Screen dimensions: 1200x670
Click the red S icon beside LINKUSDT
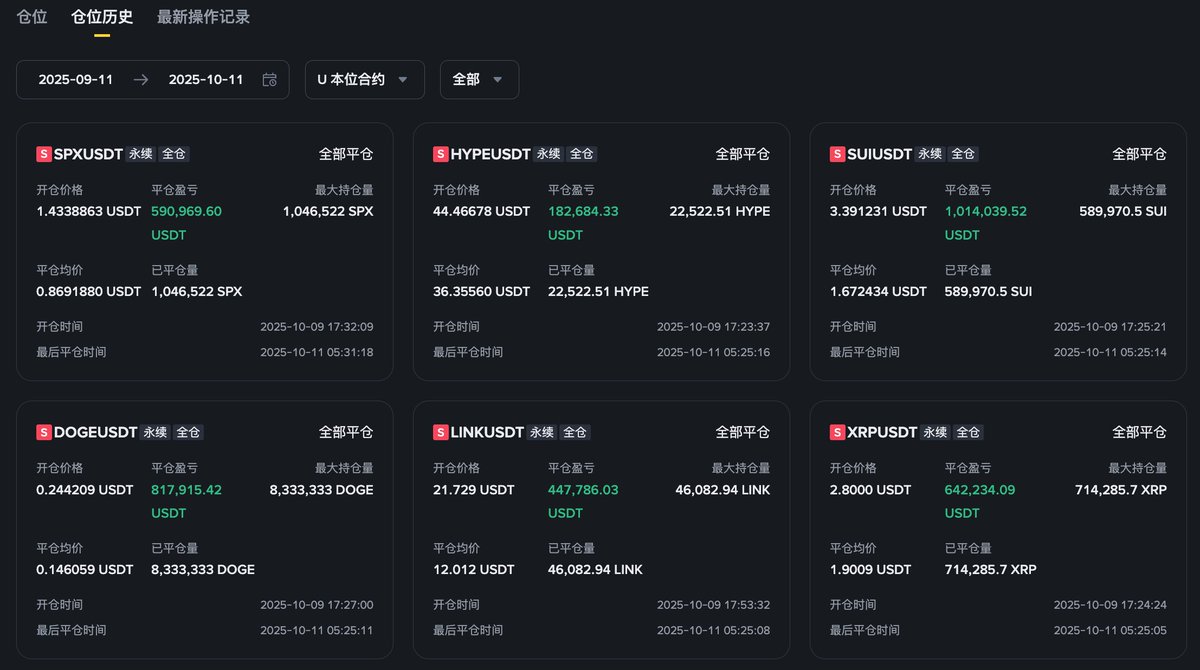441,432
